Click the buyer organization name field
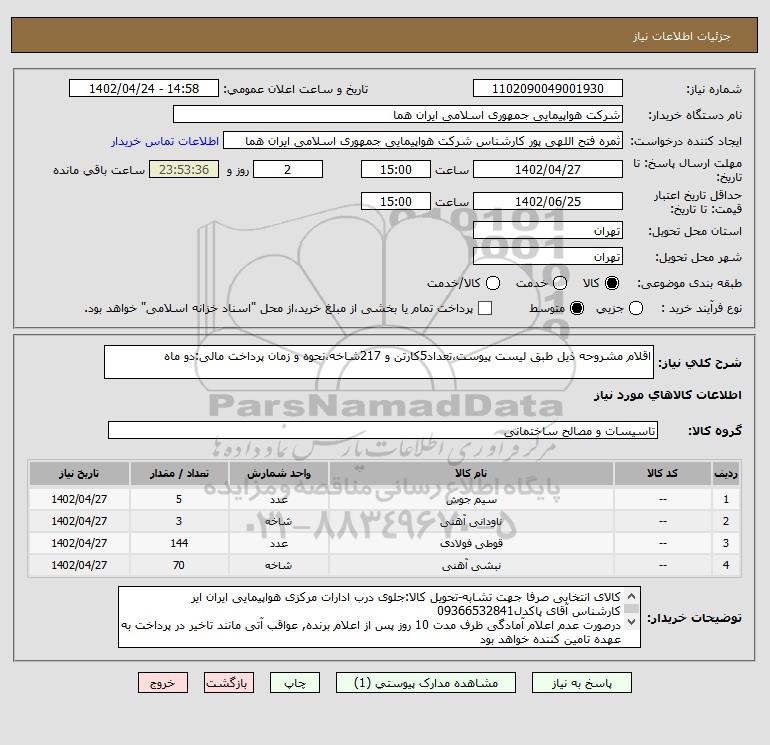This screenshot has width=770, height=745. click(398, 114)
